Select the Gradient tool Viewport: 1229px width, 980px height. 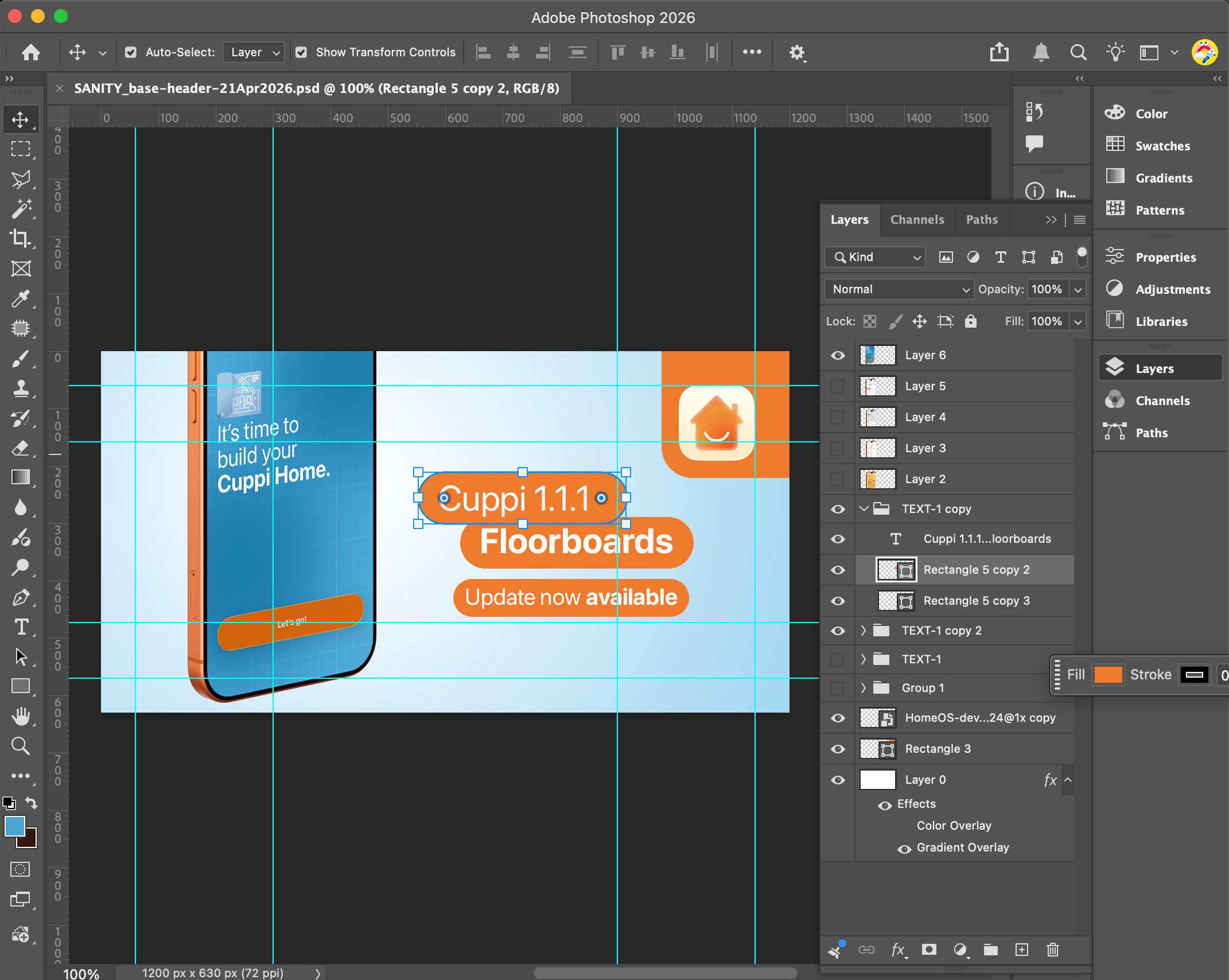click(21, 477)
